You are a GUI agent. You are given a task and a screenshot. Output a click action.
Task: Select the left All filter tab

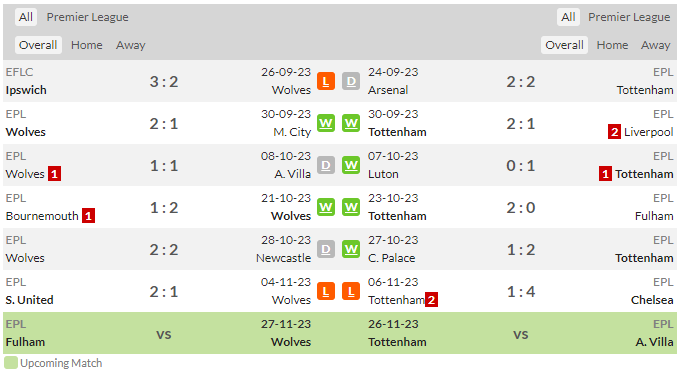pyautogui.click(x=26, y=17)
